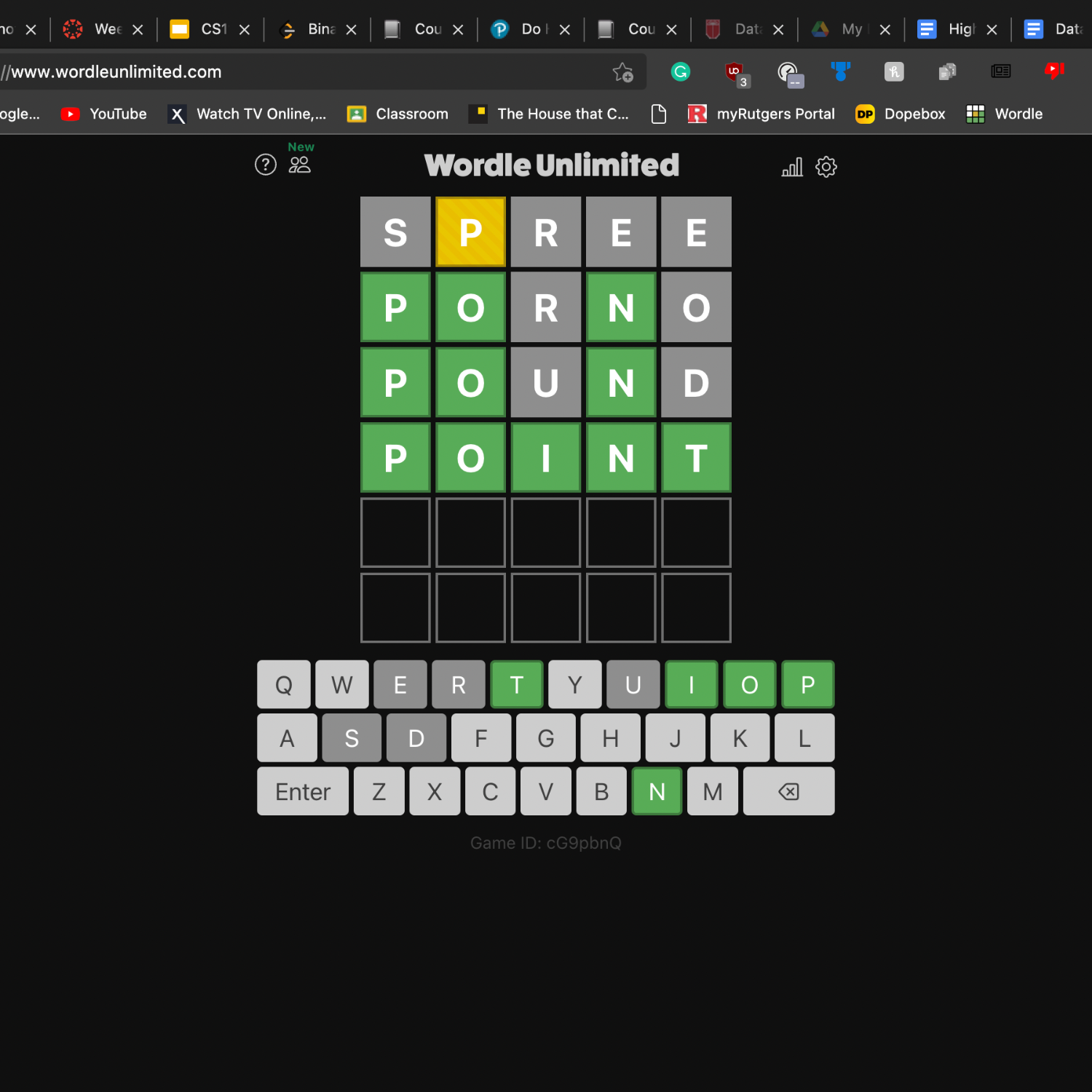Click the Grammarly extension icon
The image size is (1092, 1092).
coord(681,71)
